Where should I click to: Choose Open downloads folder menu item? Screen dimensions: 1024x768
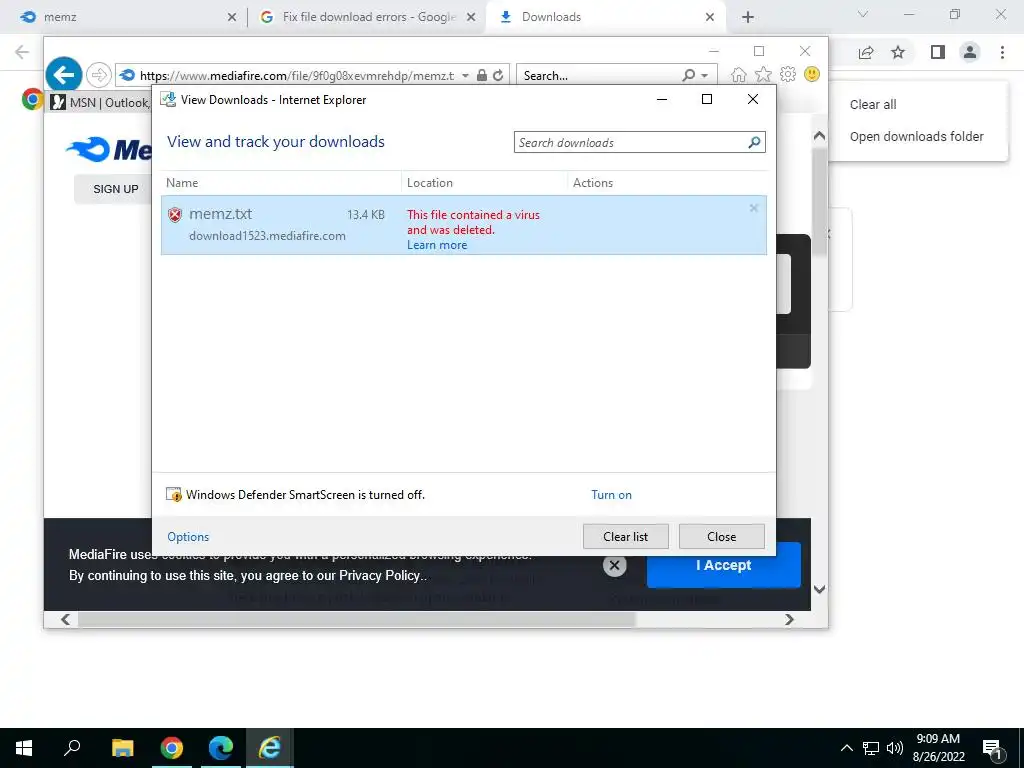tap(916, 136)
